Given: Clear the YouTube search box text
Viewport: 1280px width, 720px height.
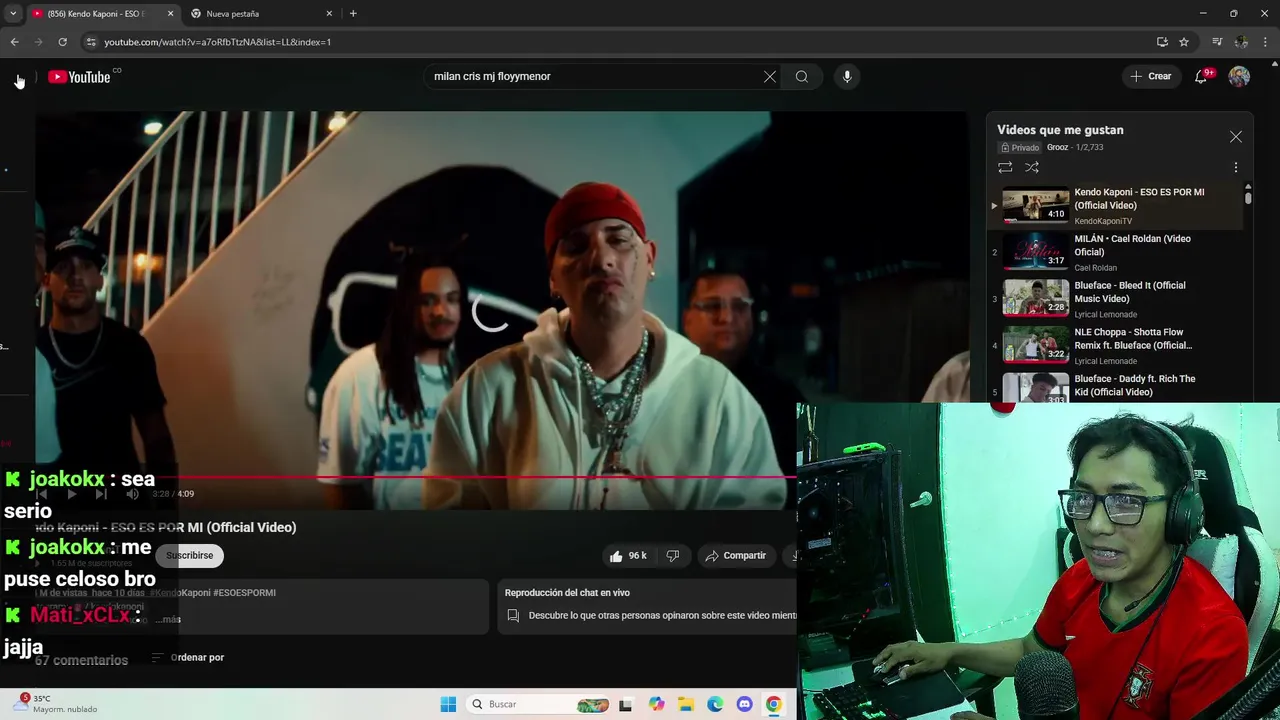Looking at the screenshot, I should pos(770,76).
